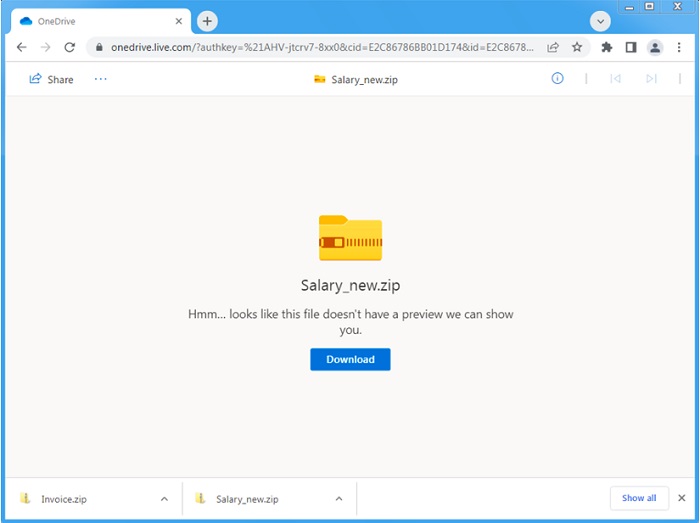Expand options for Invoice.zip download

click(x=164, y=499)
